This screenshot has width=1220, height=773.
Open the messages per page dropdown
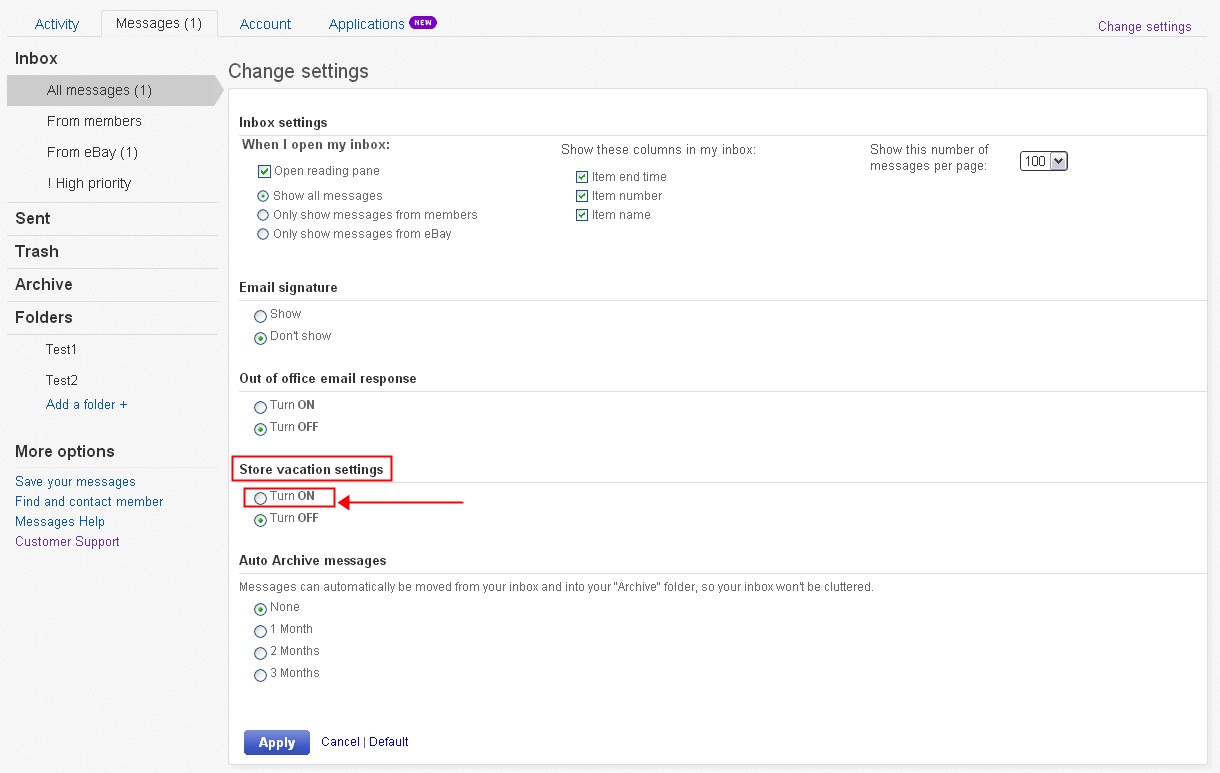(1043, 161)
